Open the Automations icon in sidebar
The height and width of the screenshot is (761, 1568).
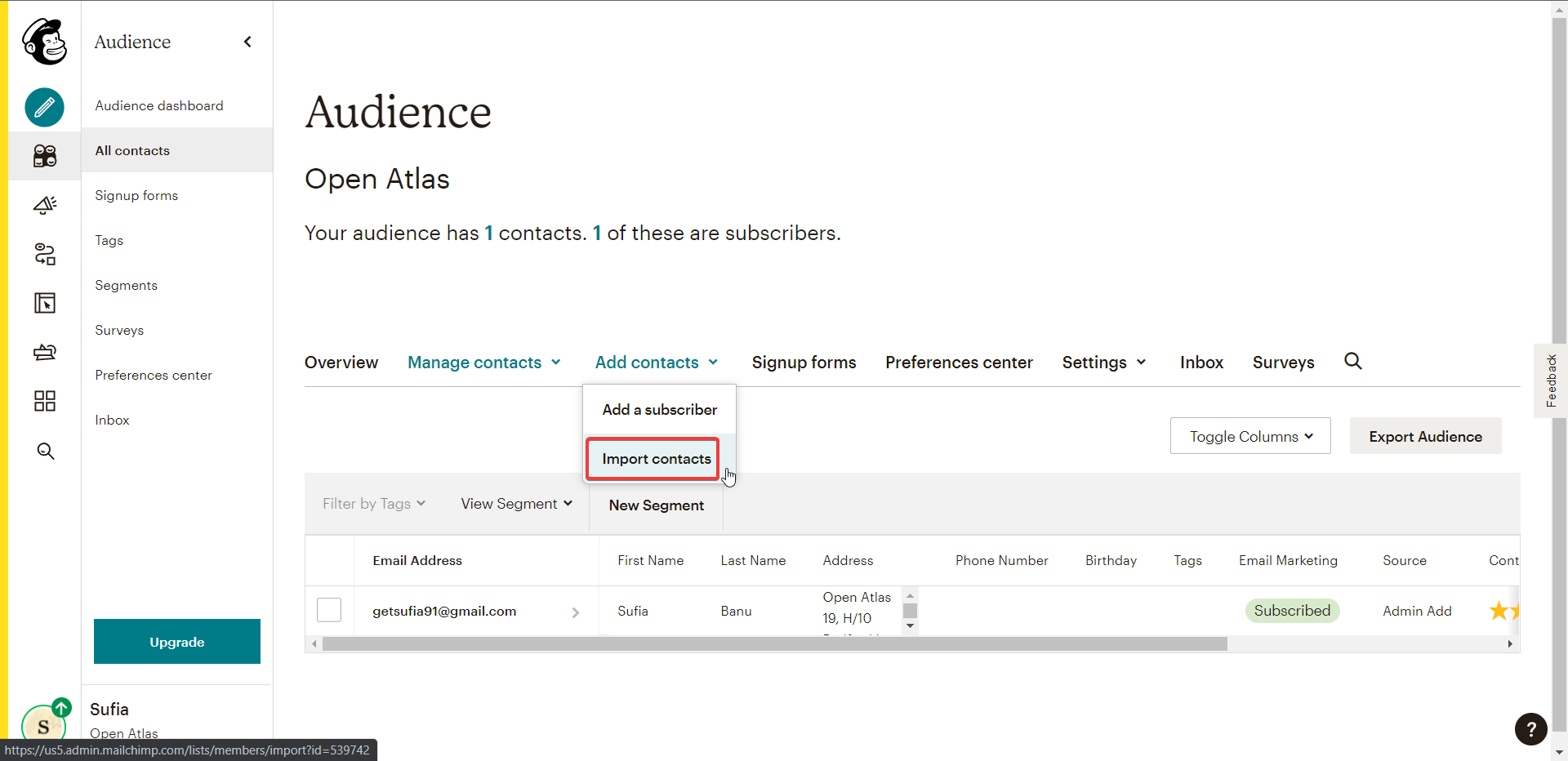click(x=44, y=254)
